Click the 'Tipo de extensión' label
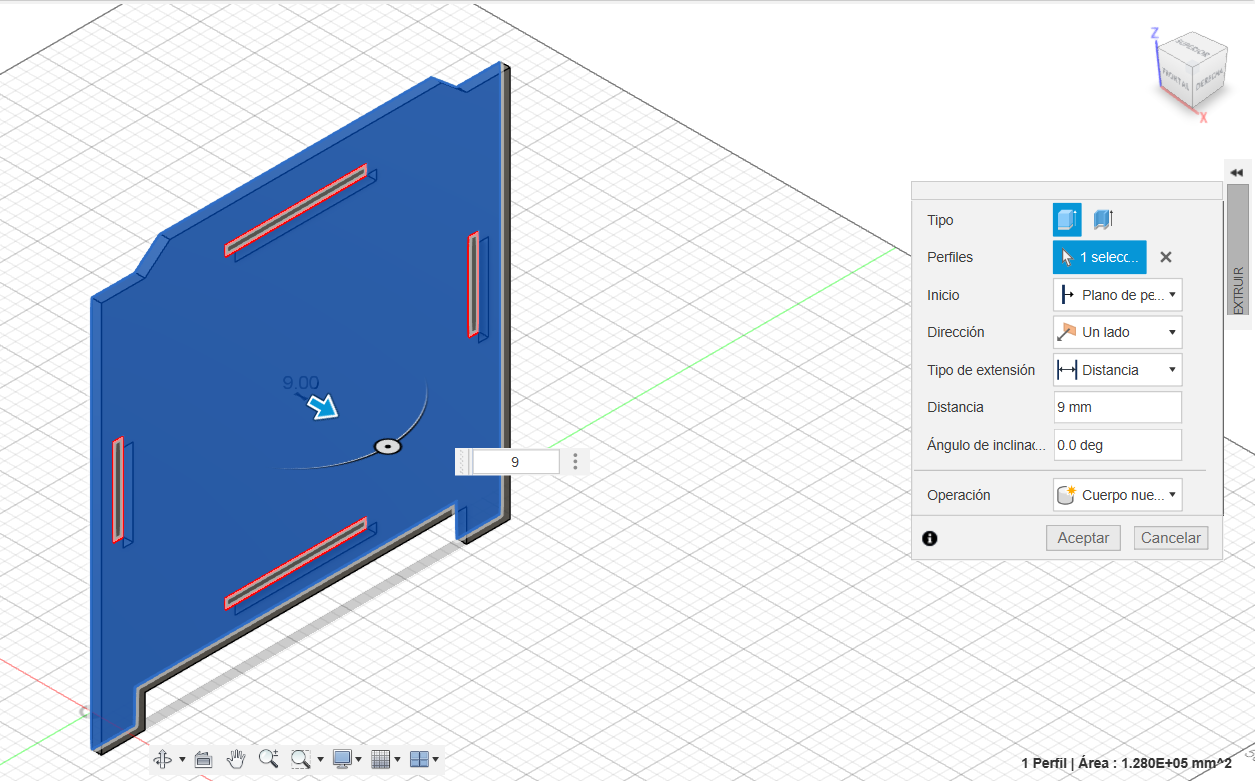The image size is (1255, 781). click(981, 370)
